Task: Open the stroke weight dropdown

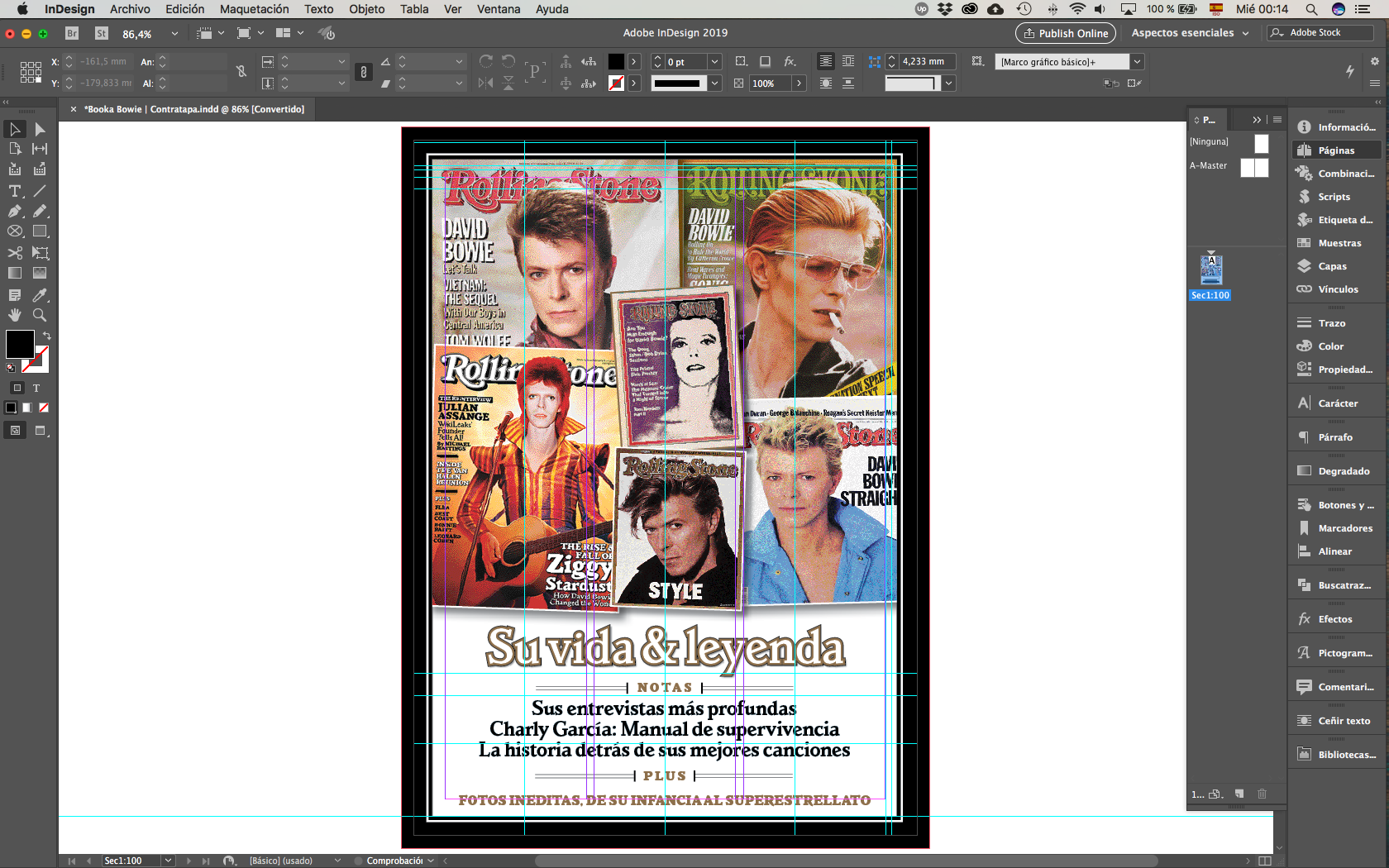Action: coord(714,62)
